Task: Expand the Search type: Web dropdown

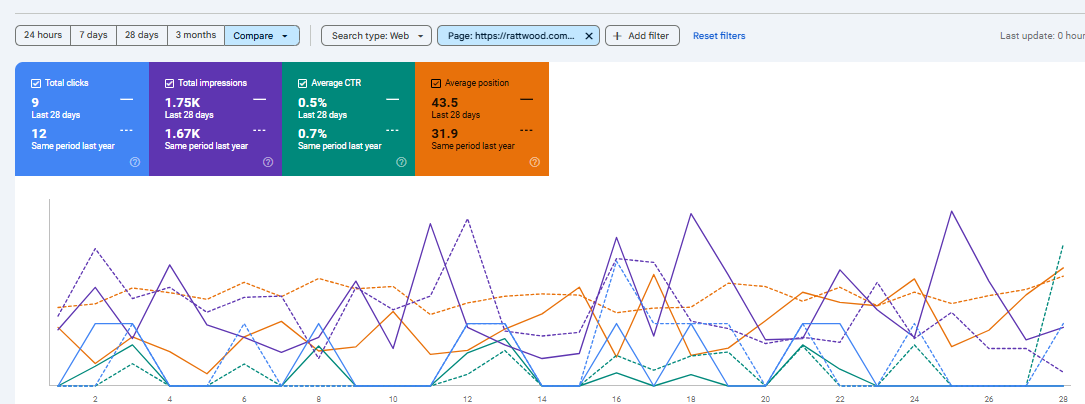Action: pyautogui.click(x=376, y=36)
